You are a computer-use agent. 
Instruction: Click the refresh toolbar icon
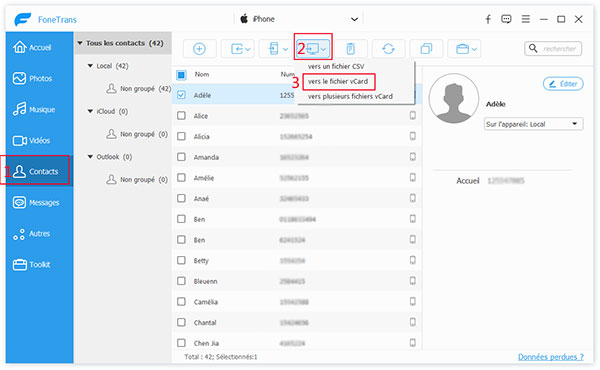(388, 49)
